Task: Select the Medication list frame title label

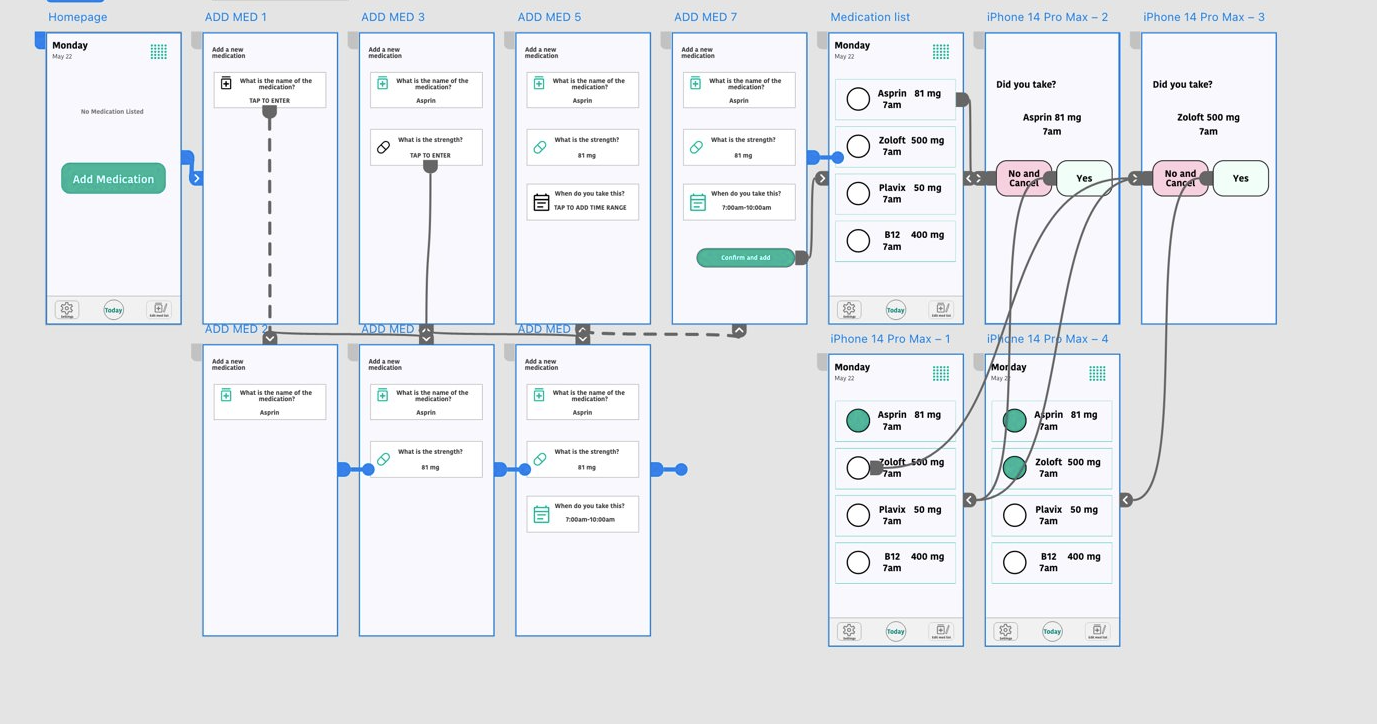Action: point(870,17)
